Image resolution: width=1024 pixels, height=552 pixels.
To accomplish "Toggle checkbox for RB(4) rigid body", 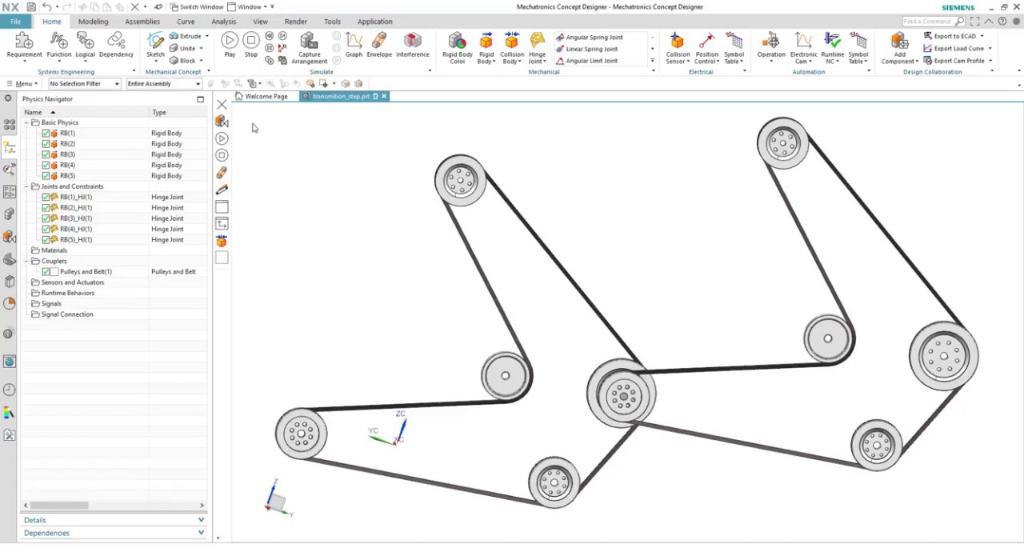I will (x=46, y=165).
